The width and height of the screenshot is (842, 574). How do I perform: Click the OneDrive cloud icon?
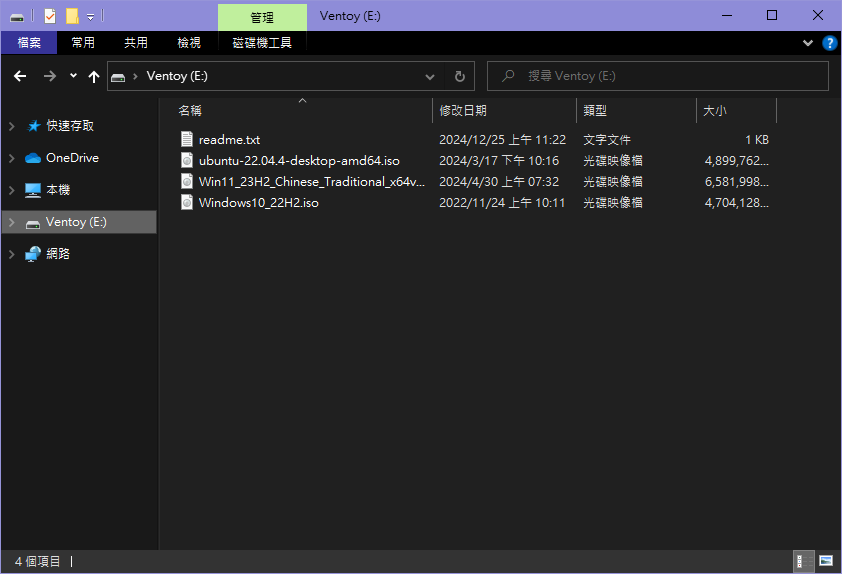click(x=33, y=158)
